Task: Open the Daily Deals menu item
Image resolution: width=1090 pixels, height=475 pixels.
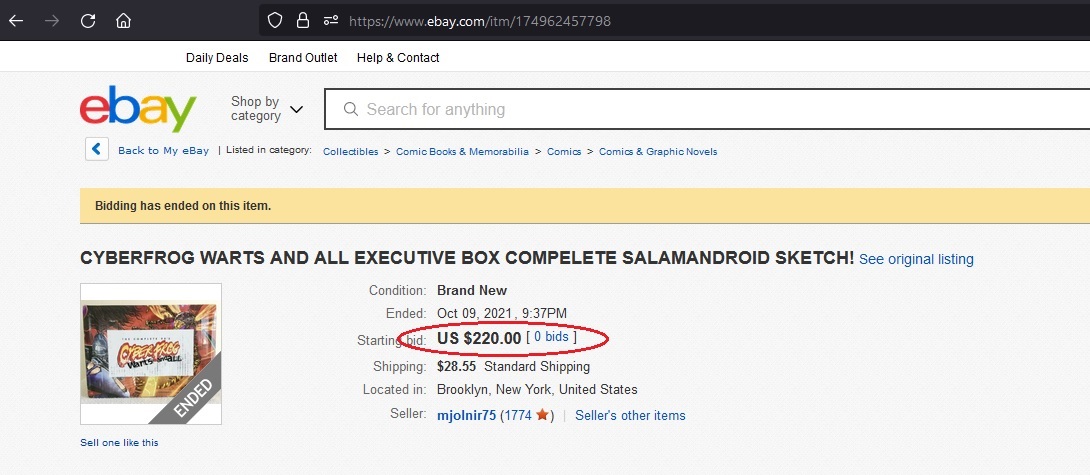Action: [x=217, y=58]
